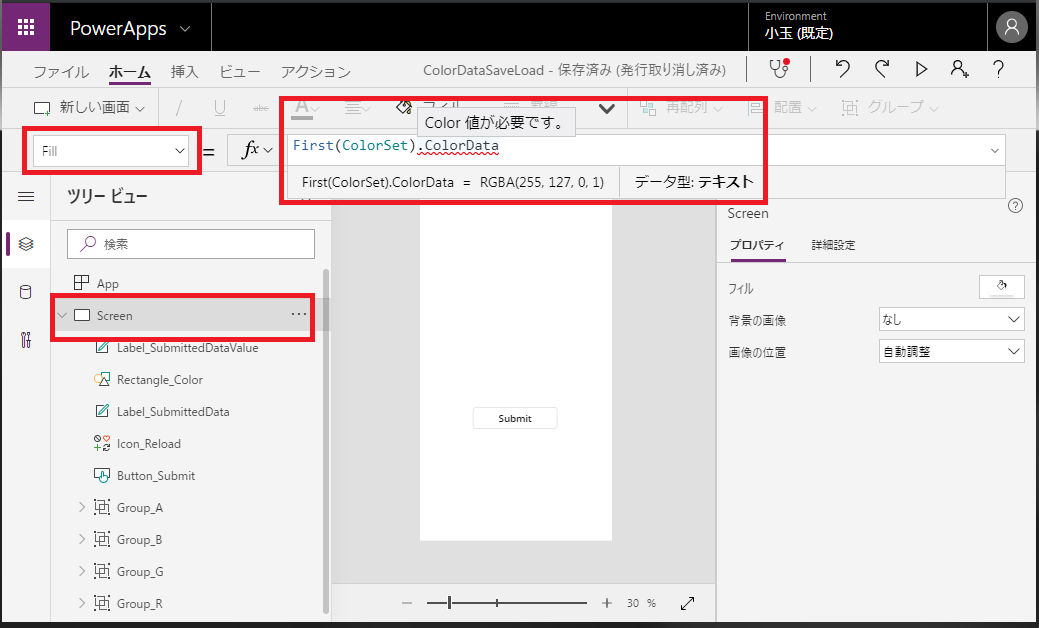Image resolution: width=1039 pixels, height=628 pixels.
Task: Run the App checker stethoscope icon
Action: [x=779, y=69]
